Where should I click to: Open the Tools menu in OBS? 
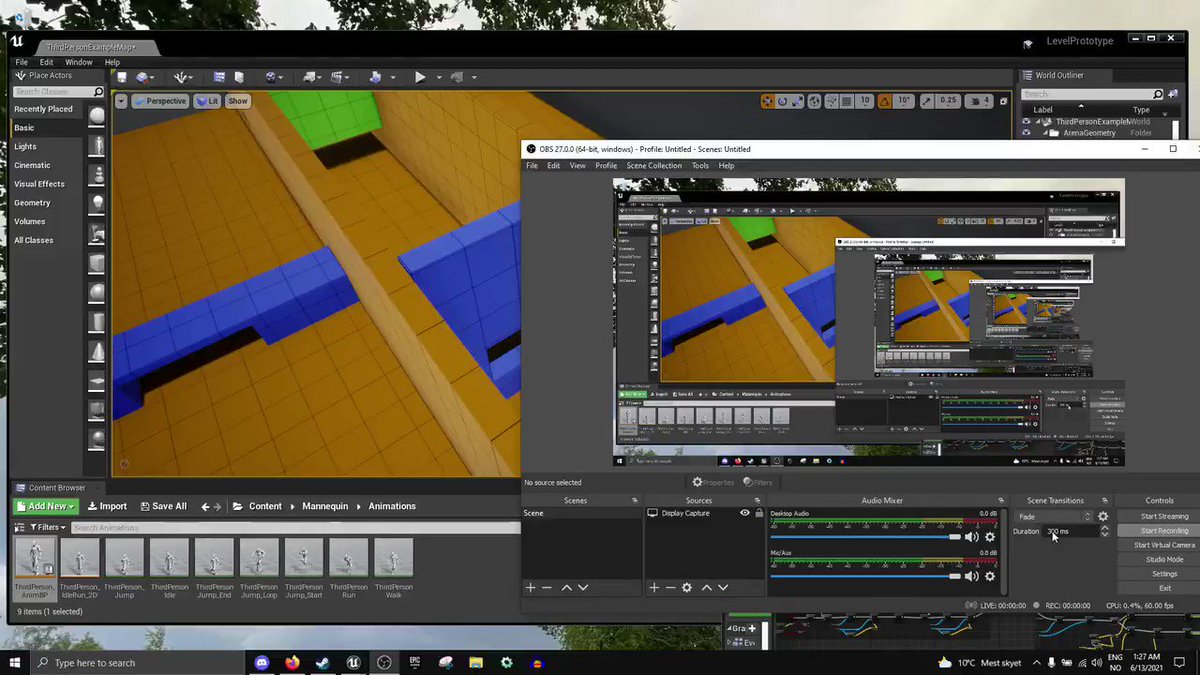point(700,165)
